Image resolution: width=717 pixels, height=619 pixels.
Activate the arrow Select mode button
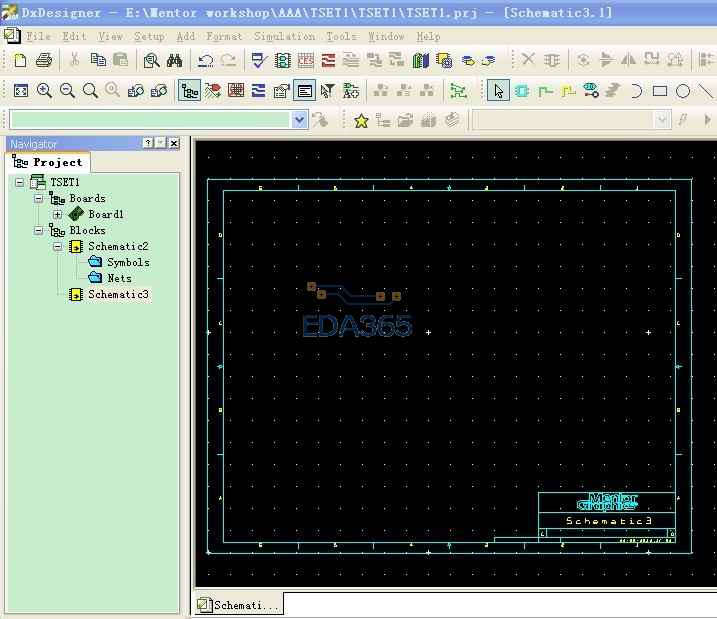click(498, 91)
